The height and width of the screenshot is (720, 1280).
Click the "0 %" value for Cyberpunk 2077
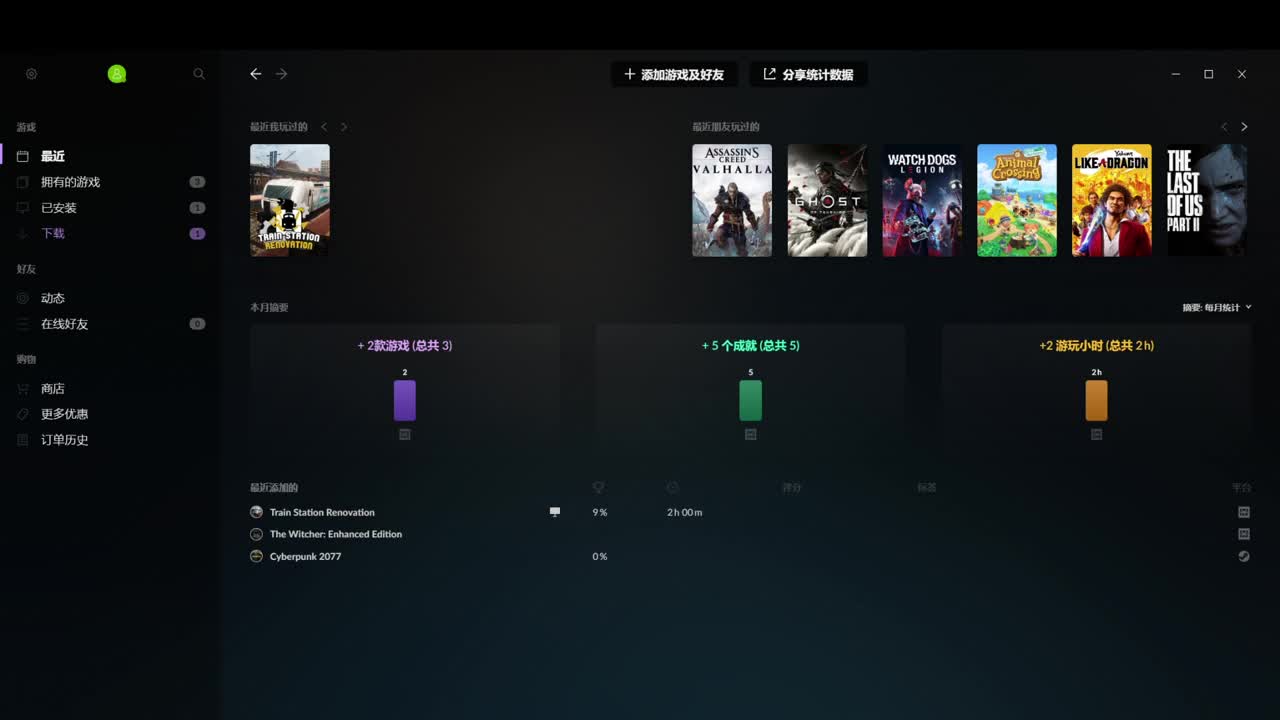click(600, 556)
